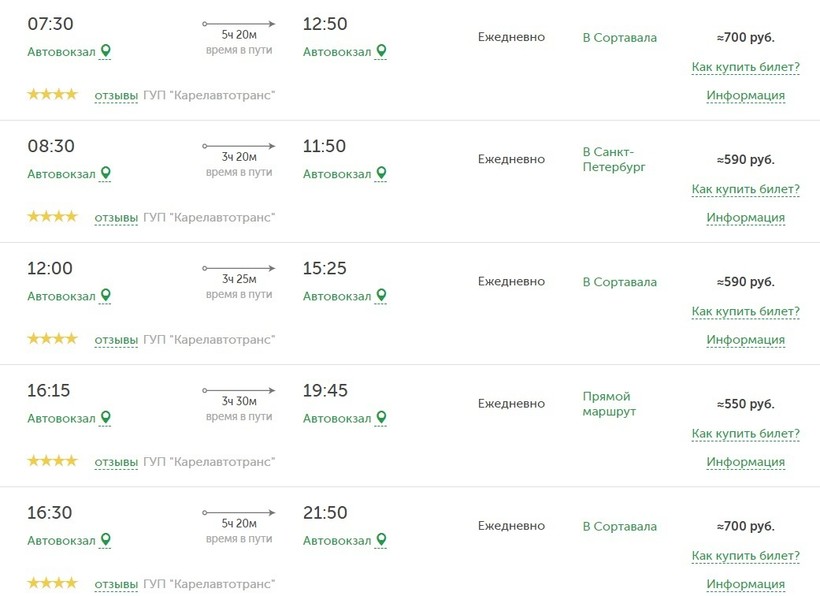Click 'Прямой маршрут' route link
Image resolution: width=820 pixels, height=596 pixels.
click(608, 403)
